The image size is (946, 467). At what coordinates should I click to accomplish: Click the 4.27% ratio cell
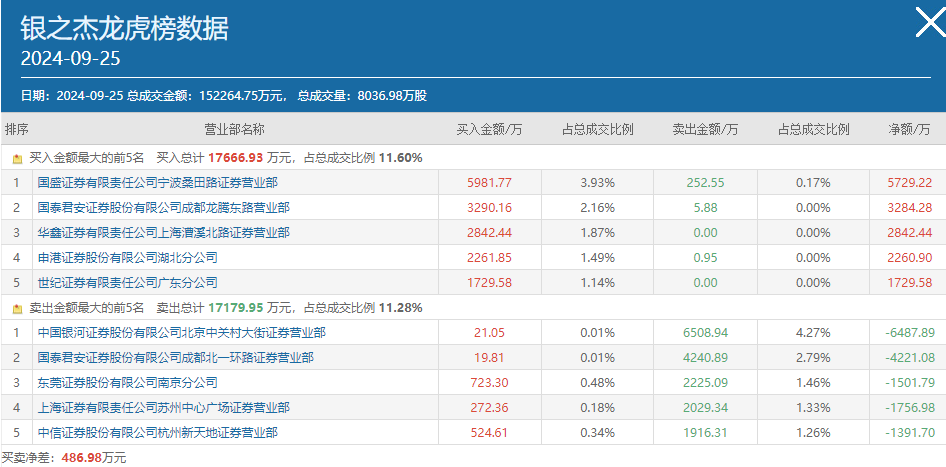[813, 332]
